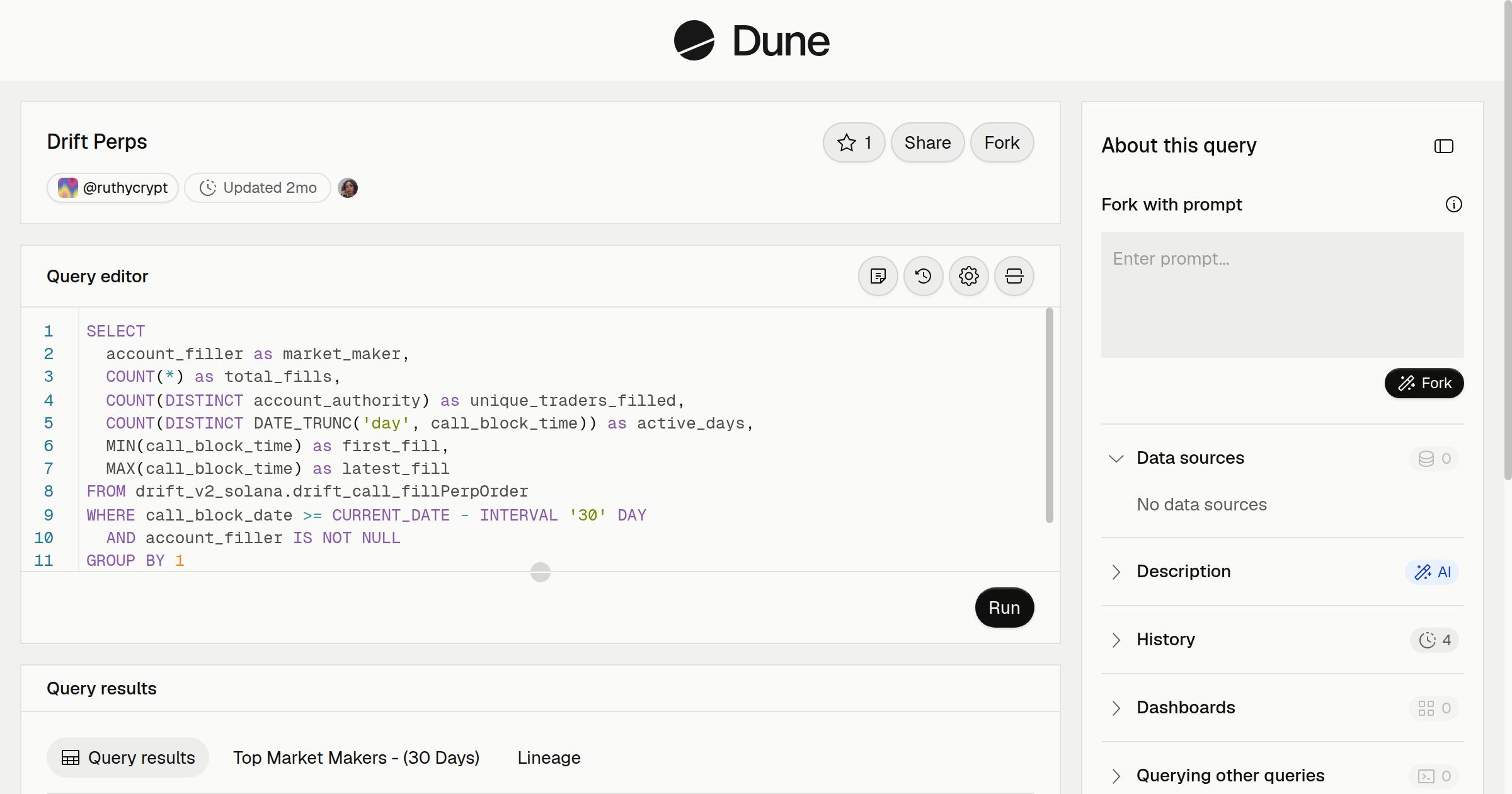This screenshot has width=1512, height=794.
Task: Click the Data sources count badge
Action: pos(1434,458)
